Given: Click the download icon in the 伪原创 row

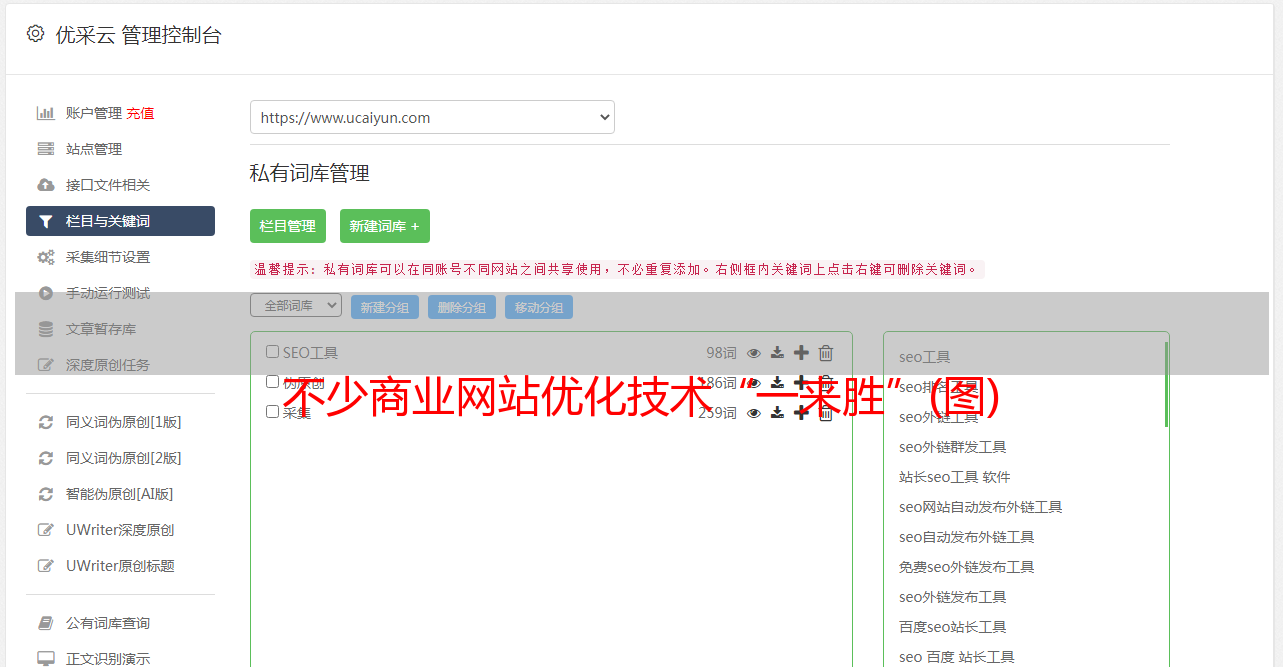Looking at the screenshot, I should tap(777, 383).
